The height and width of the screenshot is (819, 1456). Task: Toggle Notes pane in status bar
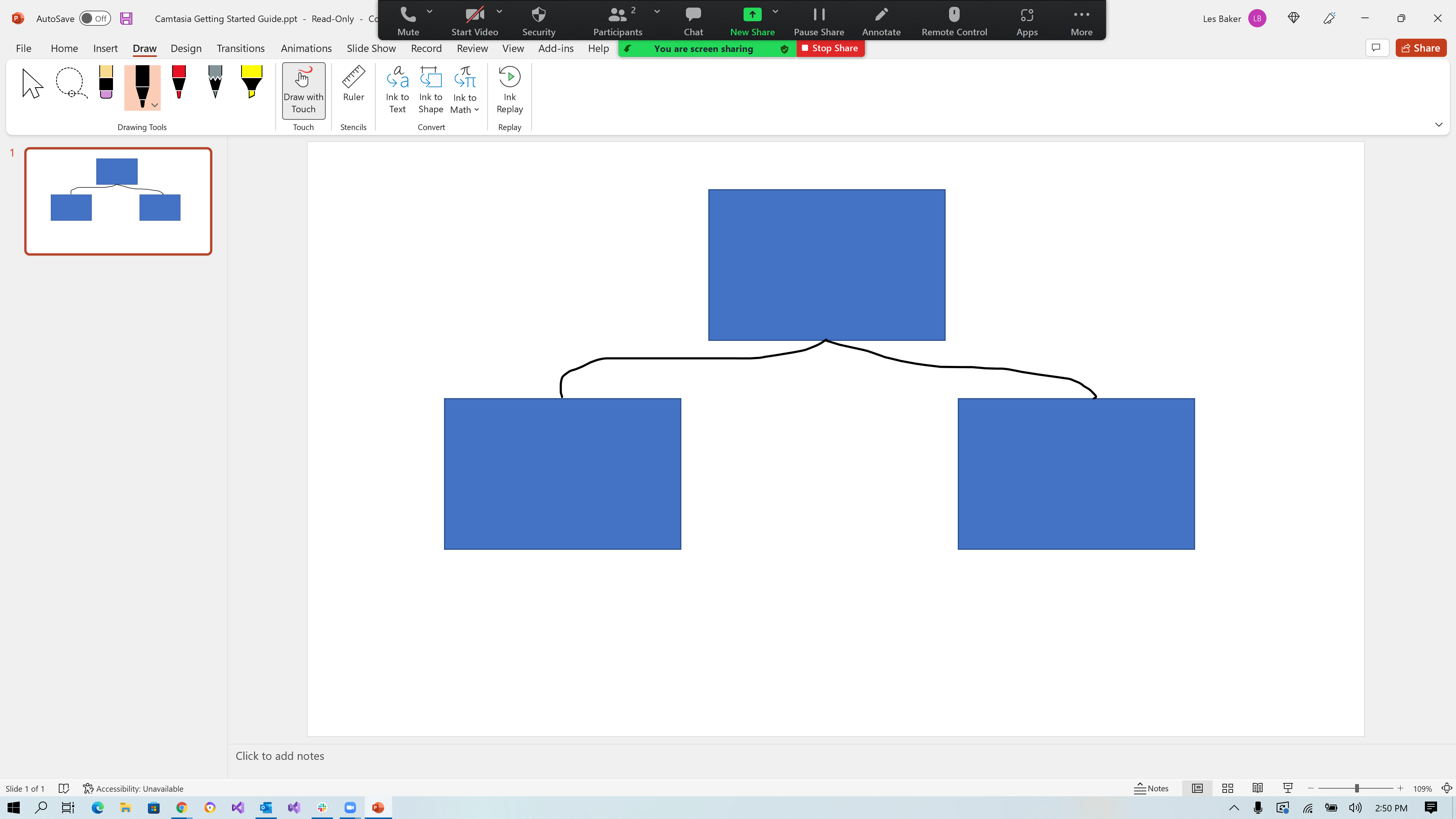pos(1152,788)
